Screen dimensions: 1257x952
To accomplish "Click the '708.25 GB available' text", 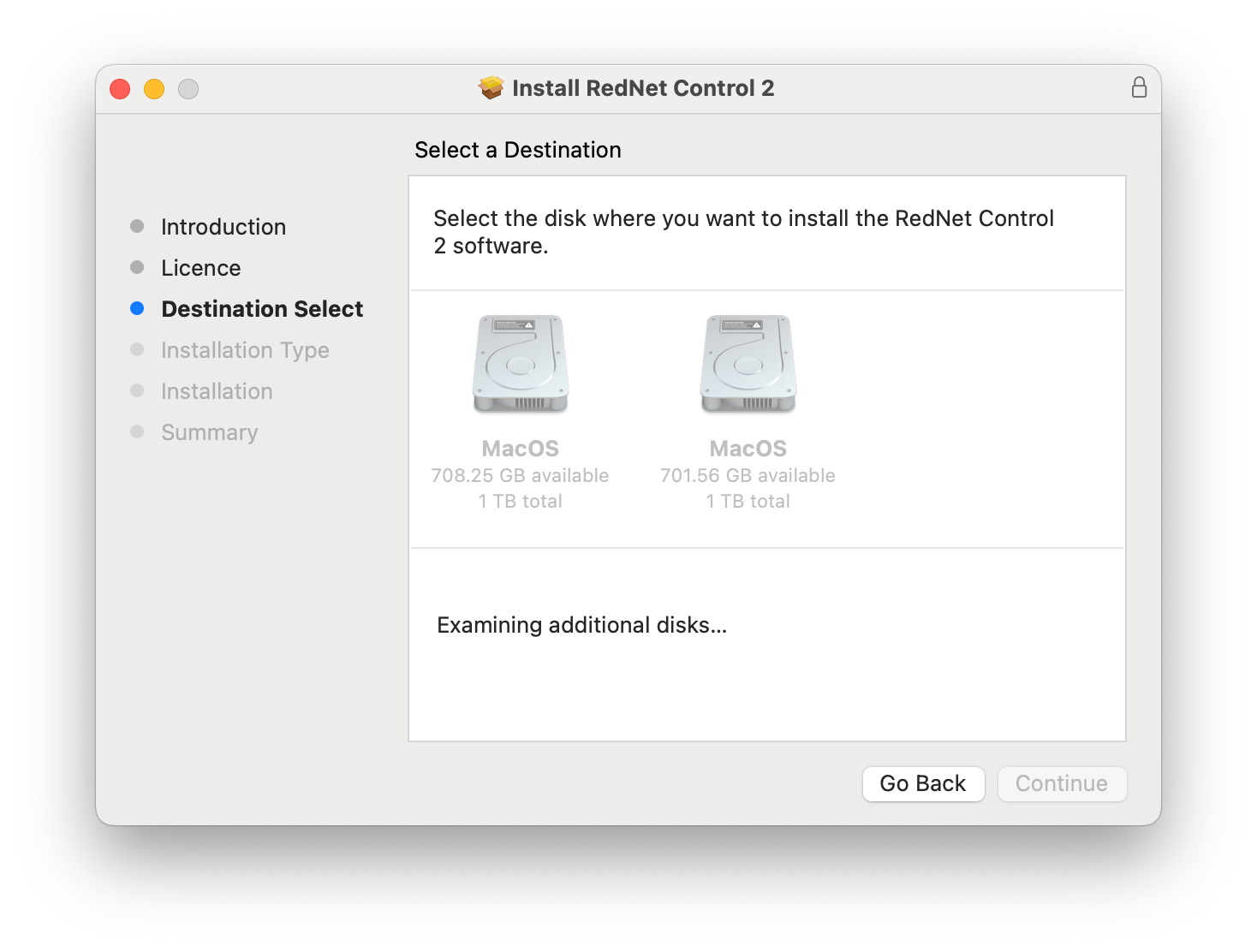I will click(521, 475).
